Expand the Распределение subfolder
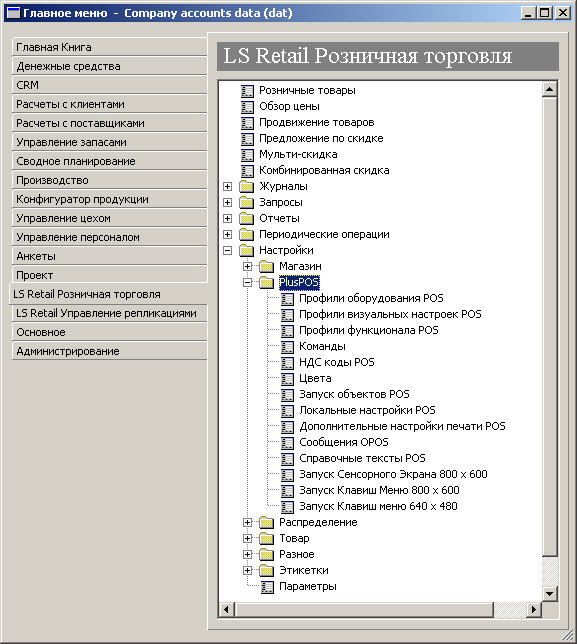Viewport: 577px width, 644px height. 247,523
